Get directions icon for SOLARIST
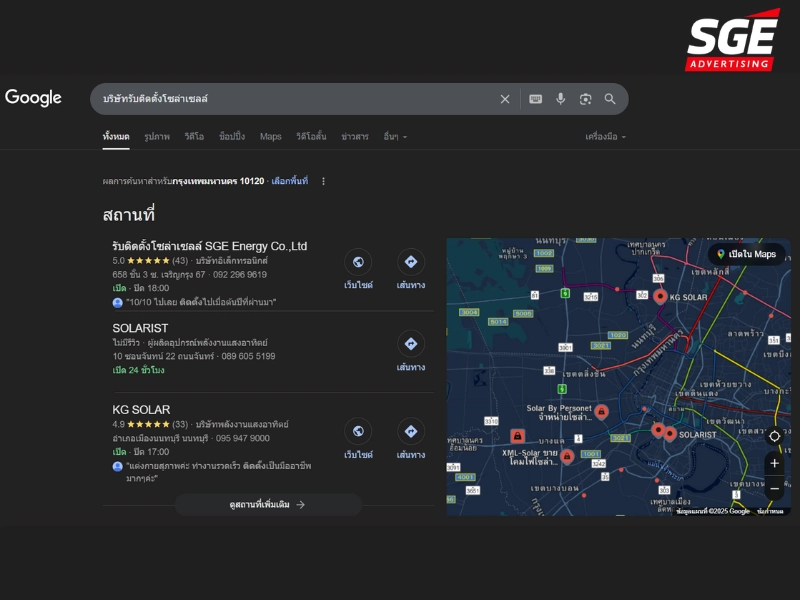Viewport: 800px width, 600px height. point(411,344)
